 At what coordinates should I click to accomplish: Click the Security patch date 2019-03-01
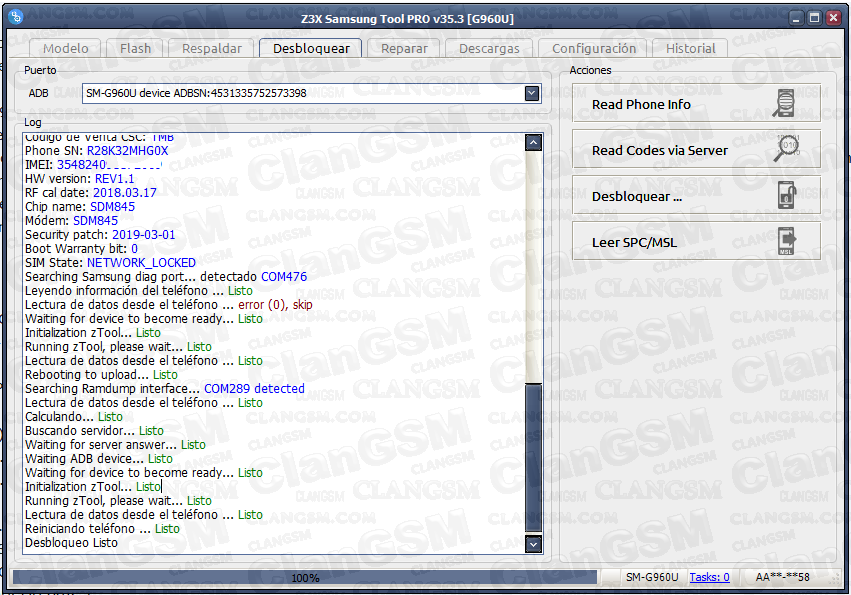pos(143,235)
